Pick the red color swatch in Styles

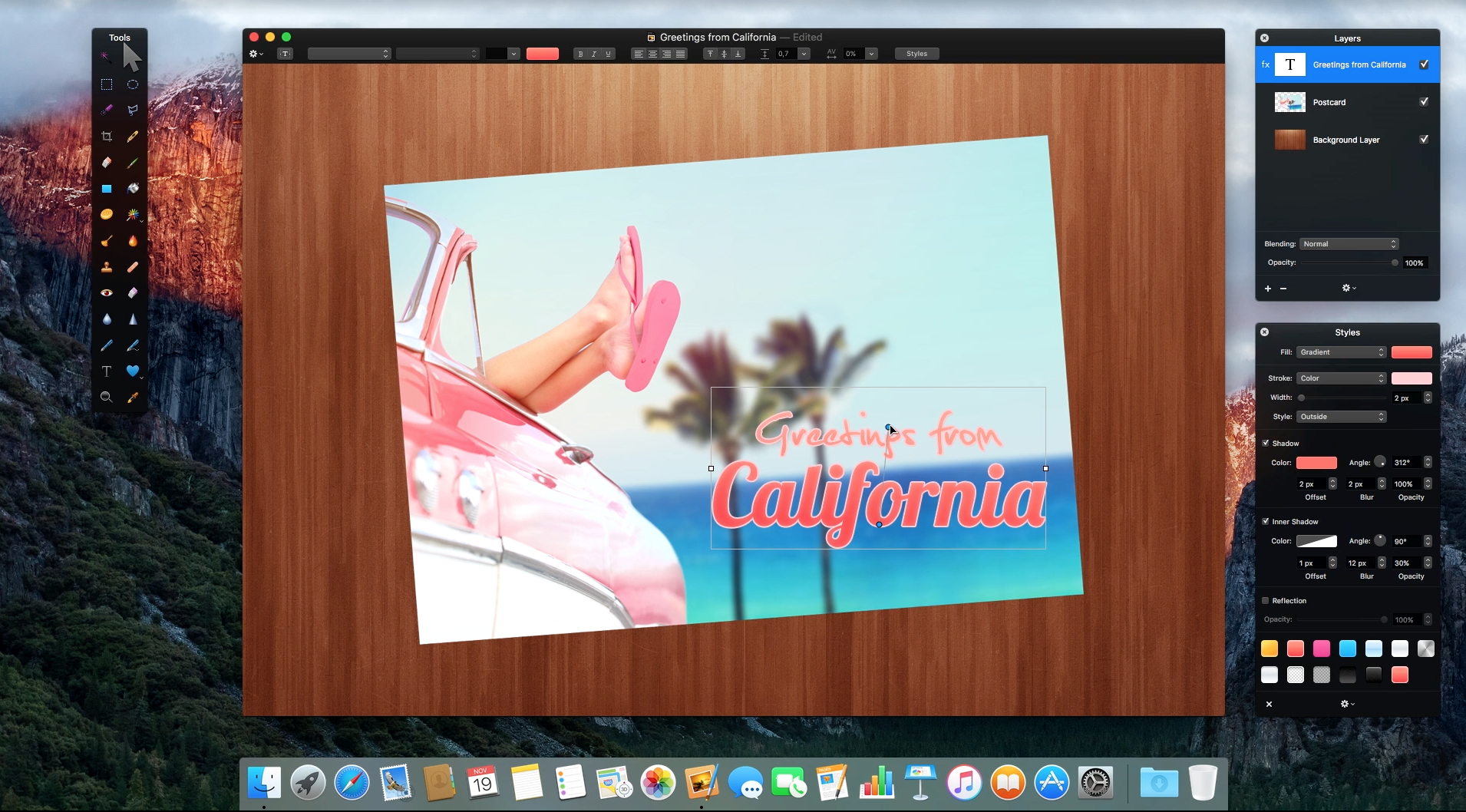pyautogui.click(x=1295, y=649)
